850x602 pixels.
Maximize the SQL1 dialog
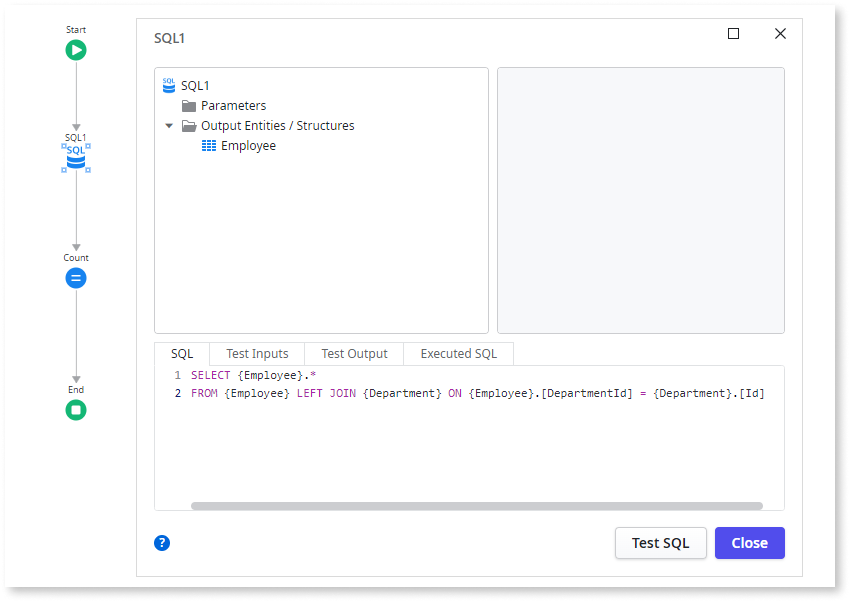[x=733, y=33]
